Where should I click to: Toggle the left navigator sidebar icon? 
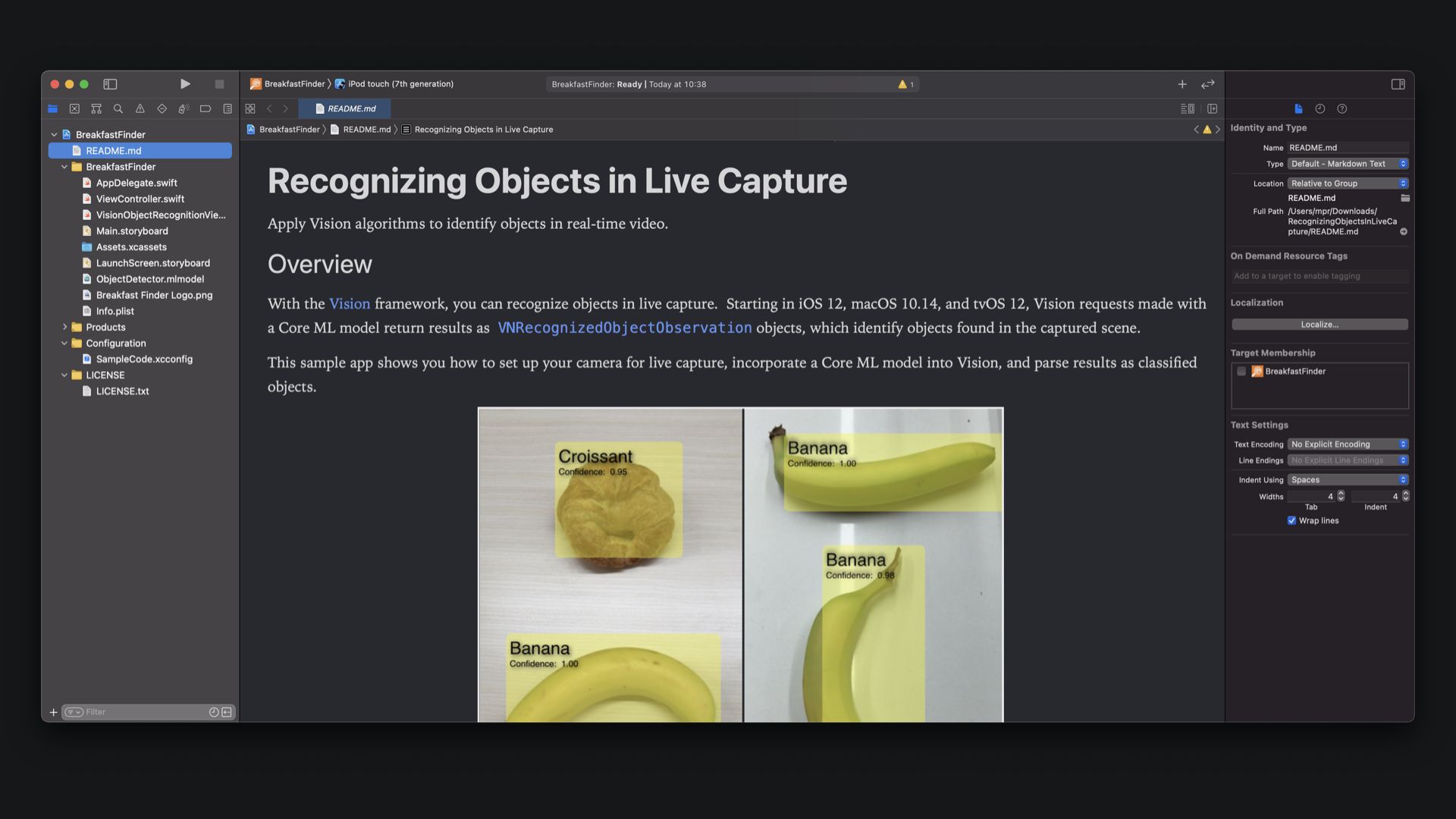110,84
